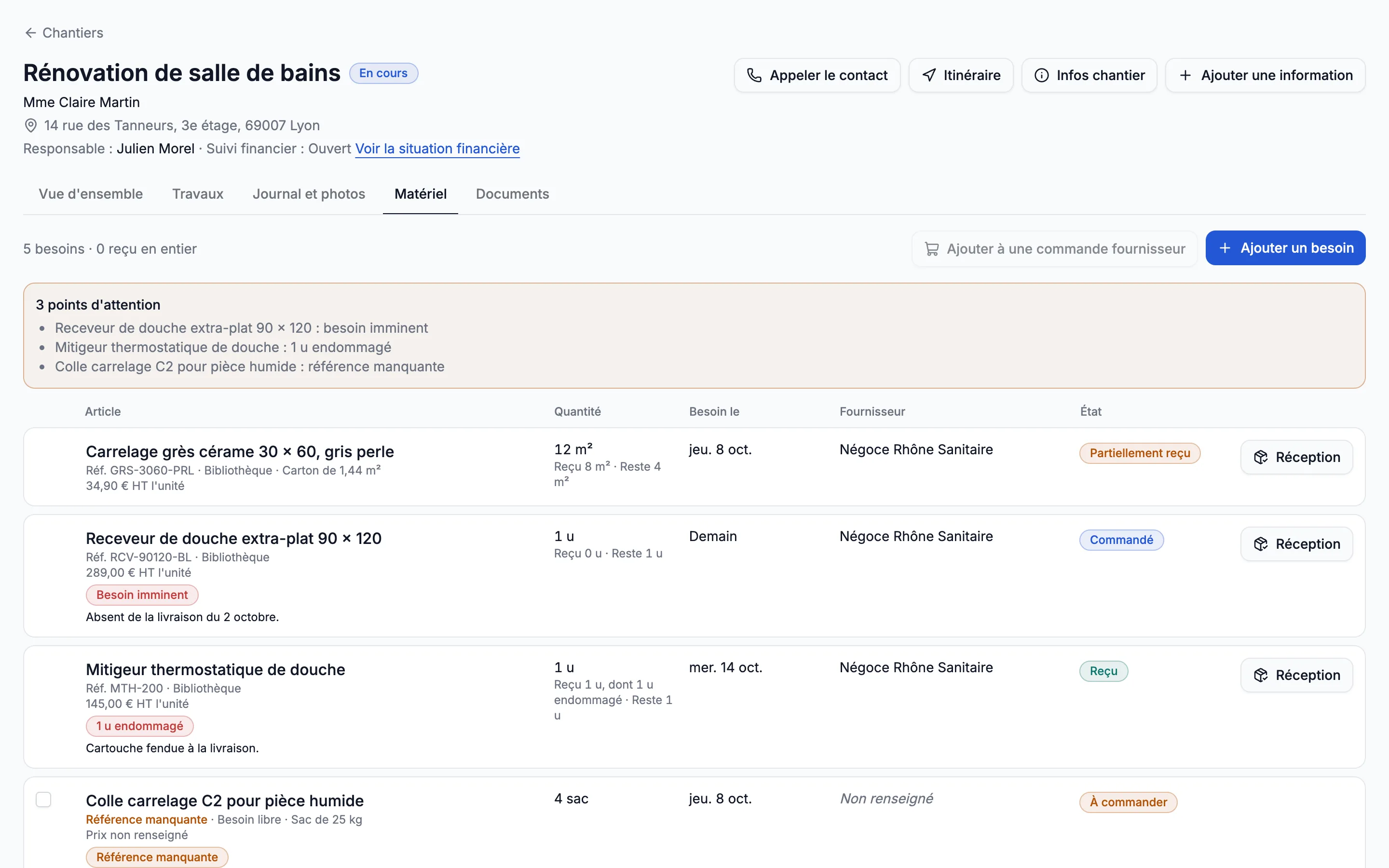Click the Ajouter une information button label
The image size is (1389, 868).
tap(1277, 75)
